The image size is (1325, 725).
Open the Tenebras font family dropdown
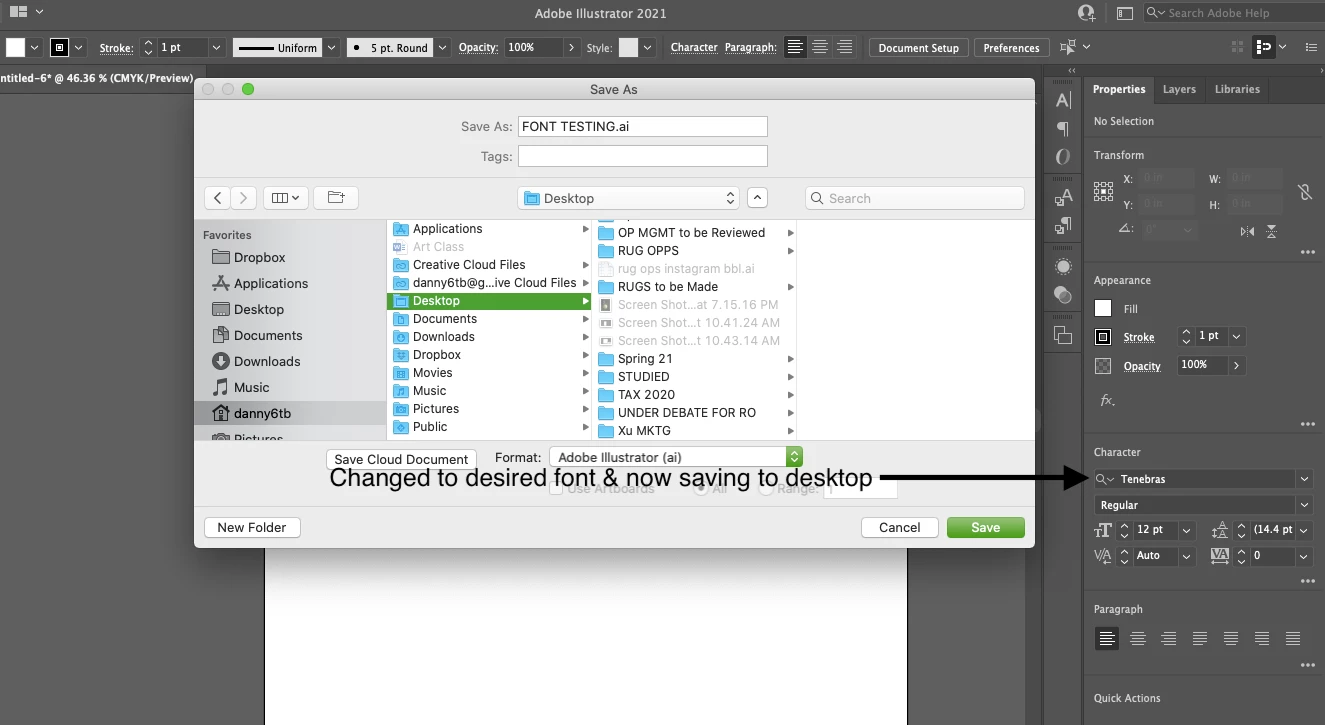point(1304,479)
